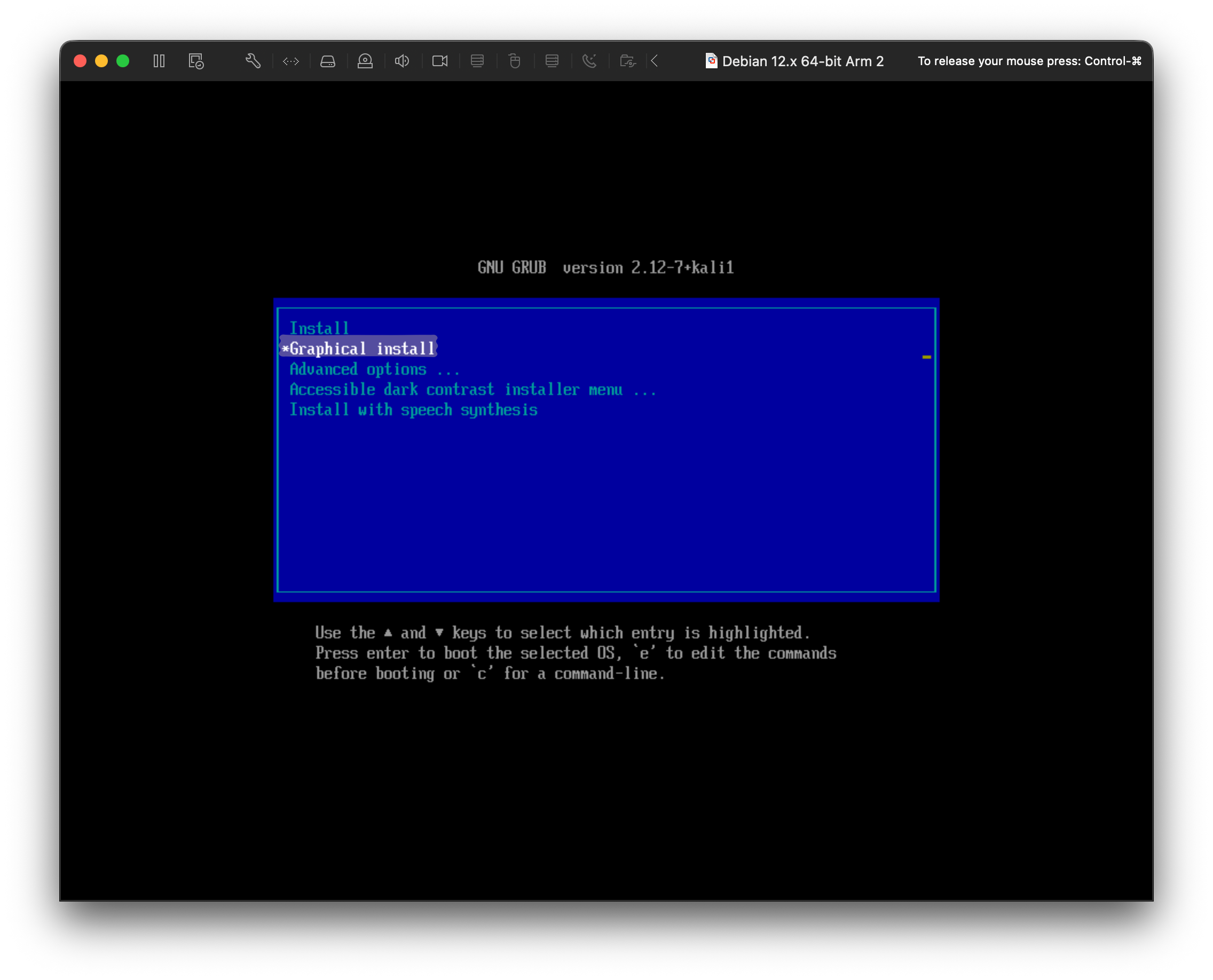This screenshot has height=980, width=1213.
Task: Select the "Graphical install" entry
Action: (x=359, y=349)
